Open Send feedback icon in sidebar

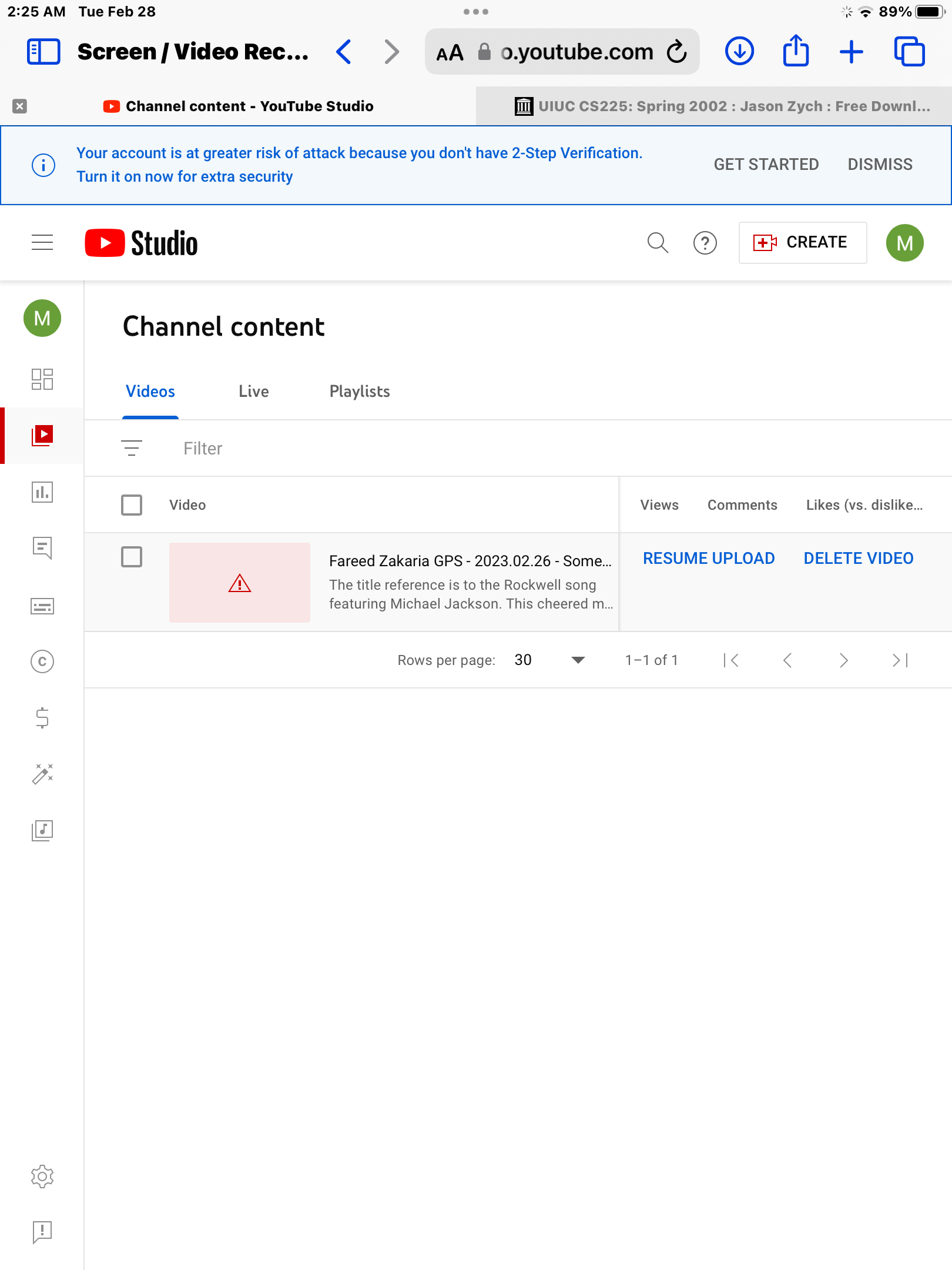[x=42, y=1232]
